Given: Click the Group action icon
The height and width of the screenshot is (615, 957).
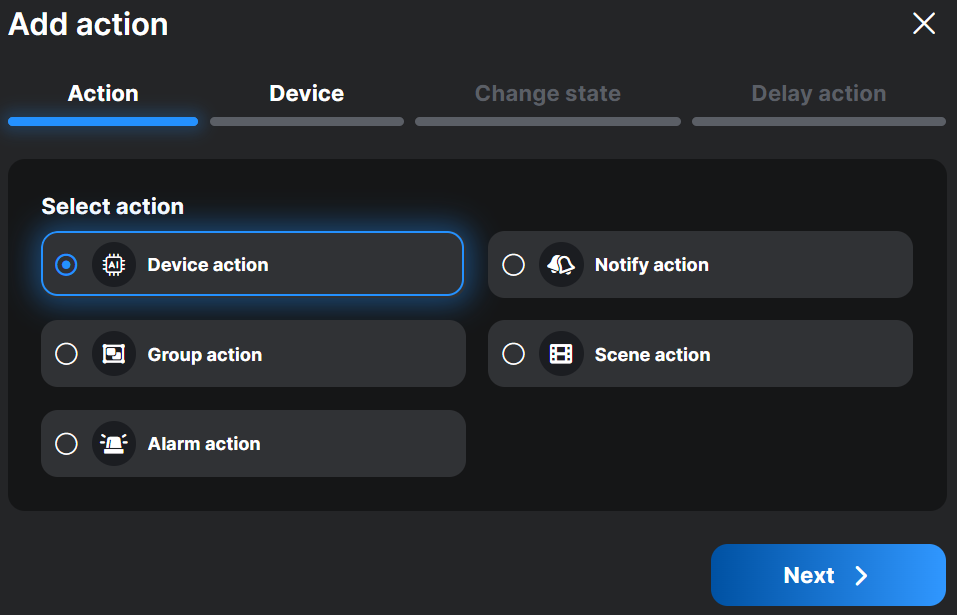Looking at the screenshot, I should tap(114, 354).
